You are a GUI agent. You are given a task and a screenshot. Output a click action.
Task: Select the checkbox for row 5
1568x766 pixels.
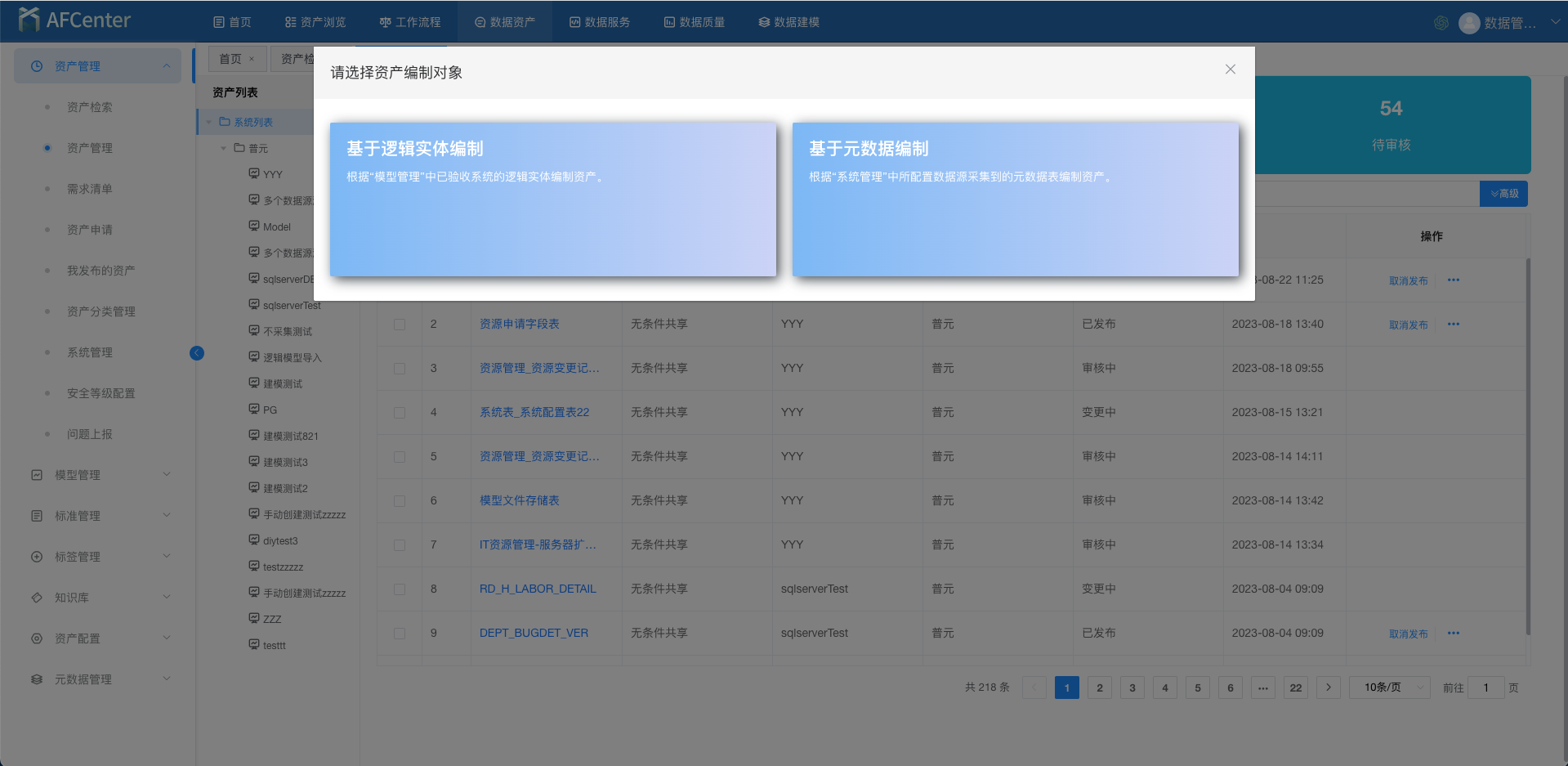[x=400, y=457]
